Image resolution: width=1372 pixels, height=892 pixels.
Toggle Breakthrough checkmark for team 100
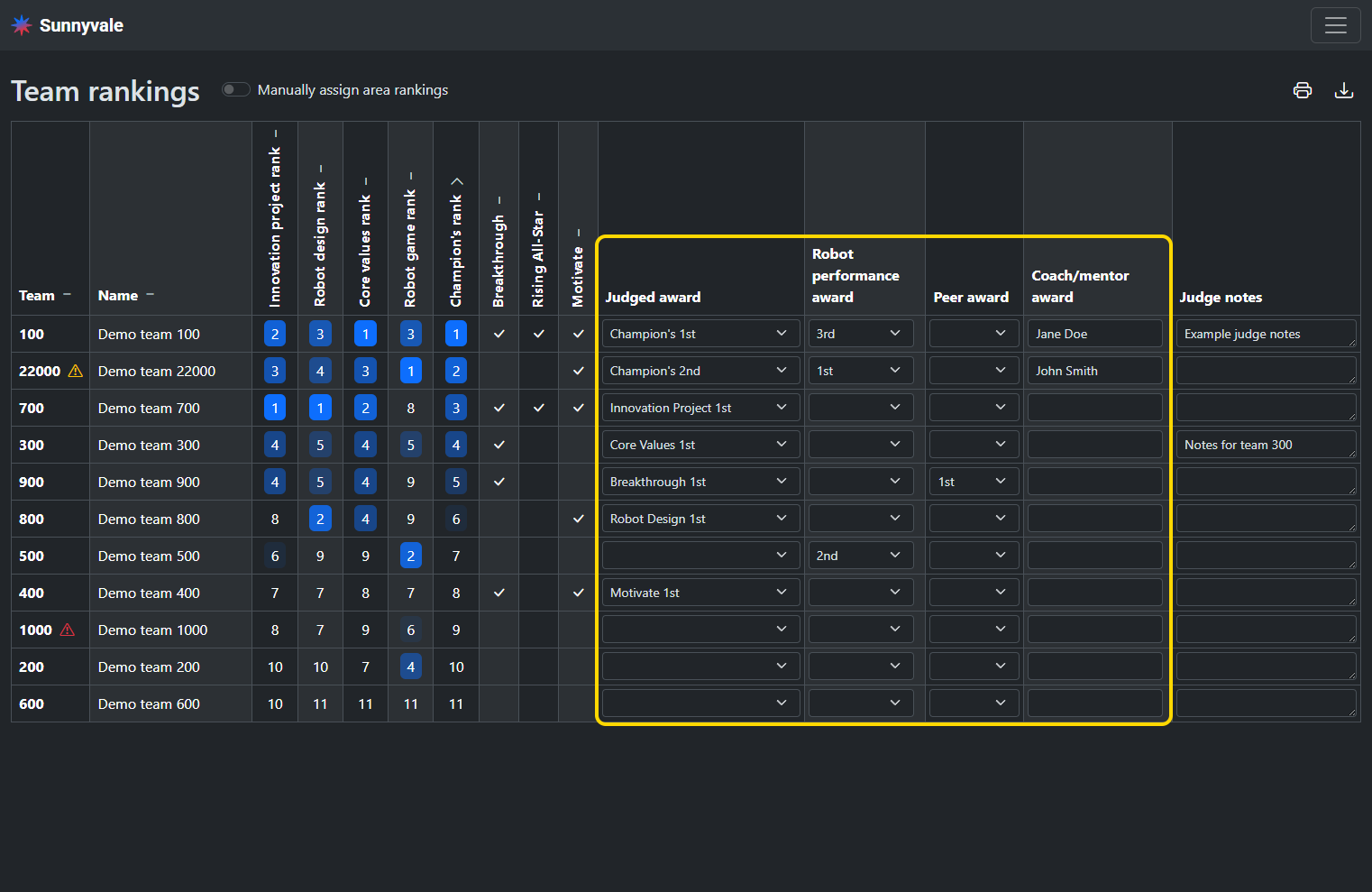(498, 334)
